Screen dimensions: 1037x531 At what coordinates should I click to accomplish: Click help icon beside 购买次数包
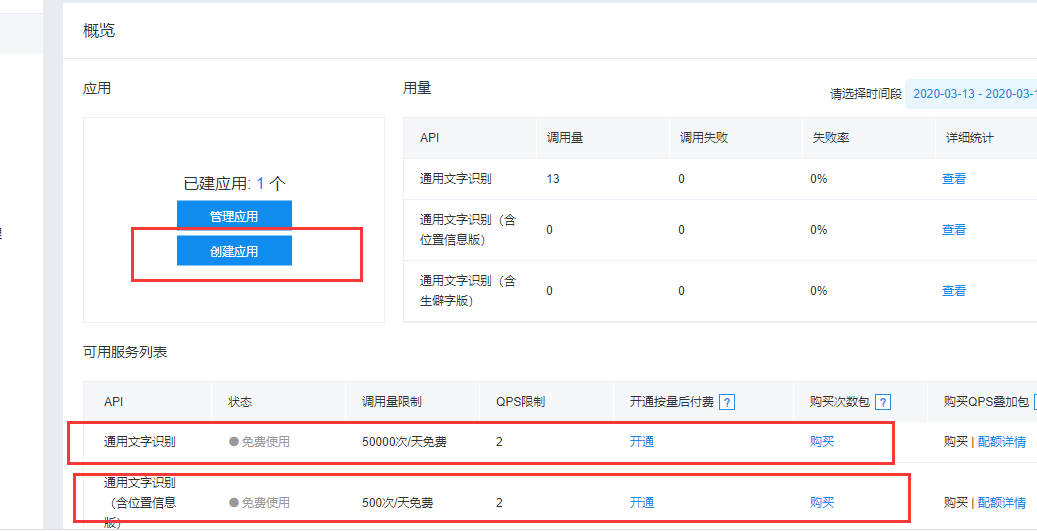pos(883,401)
